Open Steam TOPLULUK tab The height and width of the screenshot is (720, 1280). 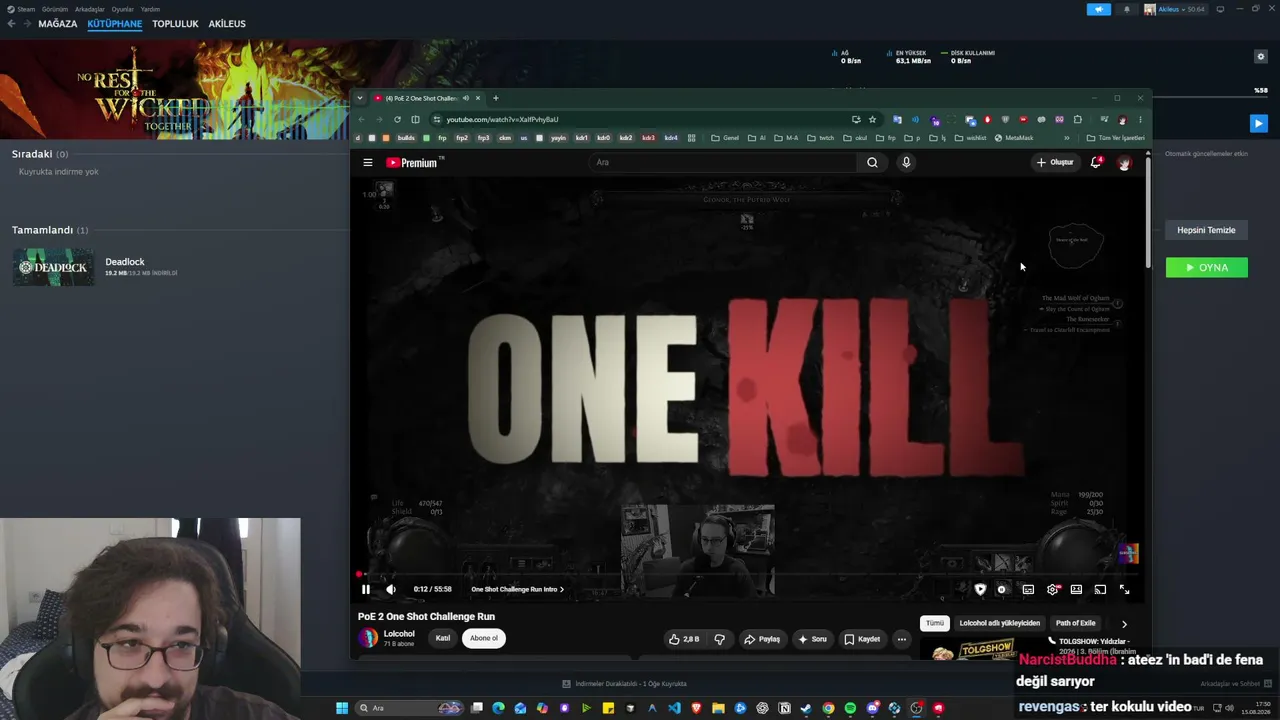pyautogui.click(x=175, y=24)
